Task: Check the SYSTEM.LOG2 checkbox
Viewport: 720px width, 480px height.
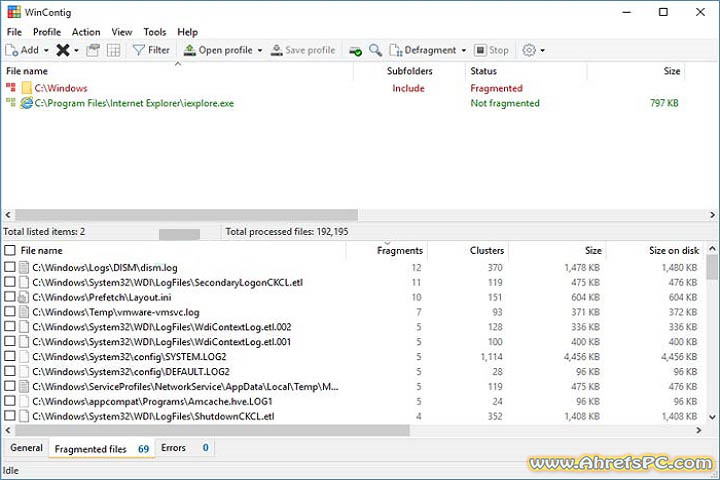Action: click(10, 356)
